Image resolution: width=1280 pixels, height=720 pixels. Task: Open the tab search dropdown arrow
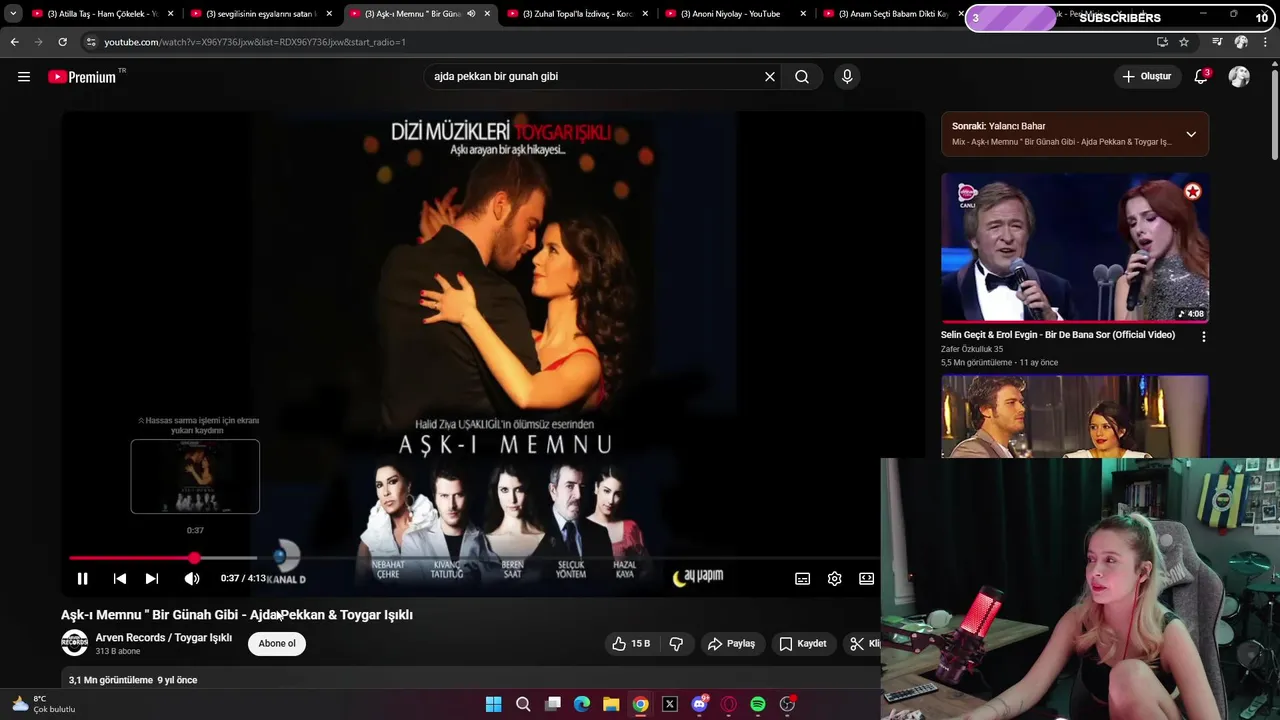(x=13, y=14)
